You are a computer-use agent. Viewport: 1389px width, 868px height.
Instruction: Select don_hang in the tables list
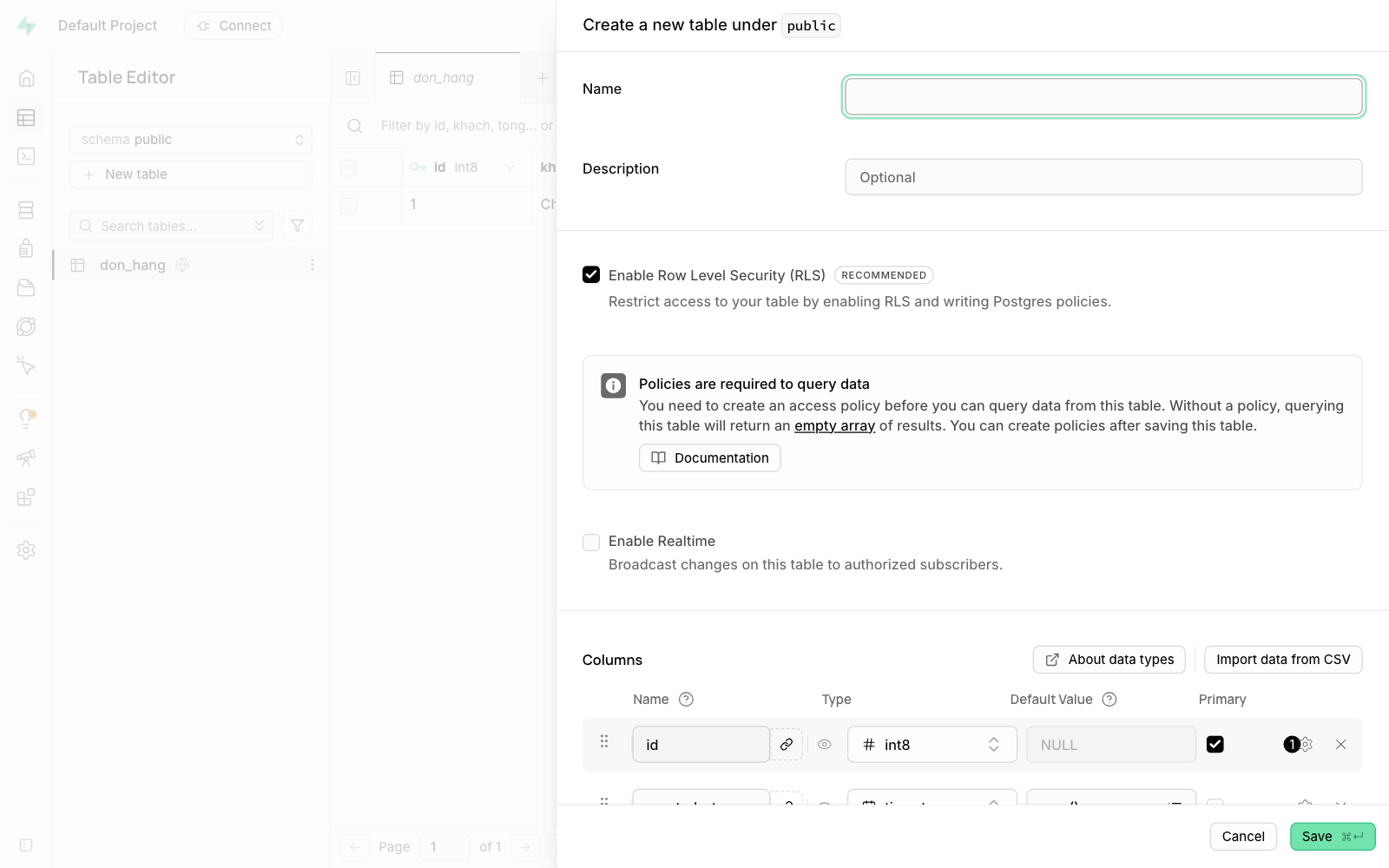click(x=191, y=265)
